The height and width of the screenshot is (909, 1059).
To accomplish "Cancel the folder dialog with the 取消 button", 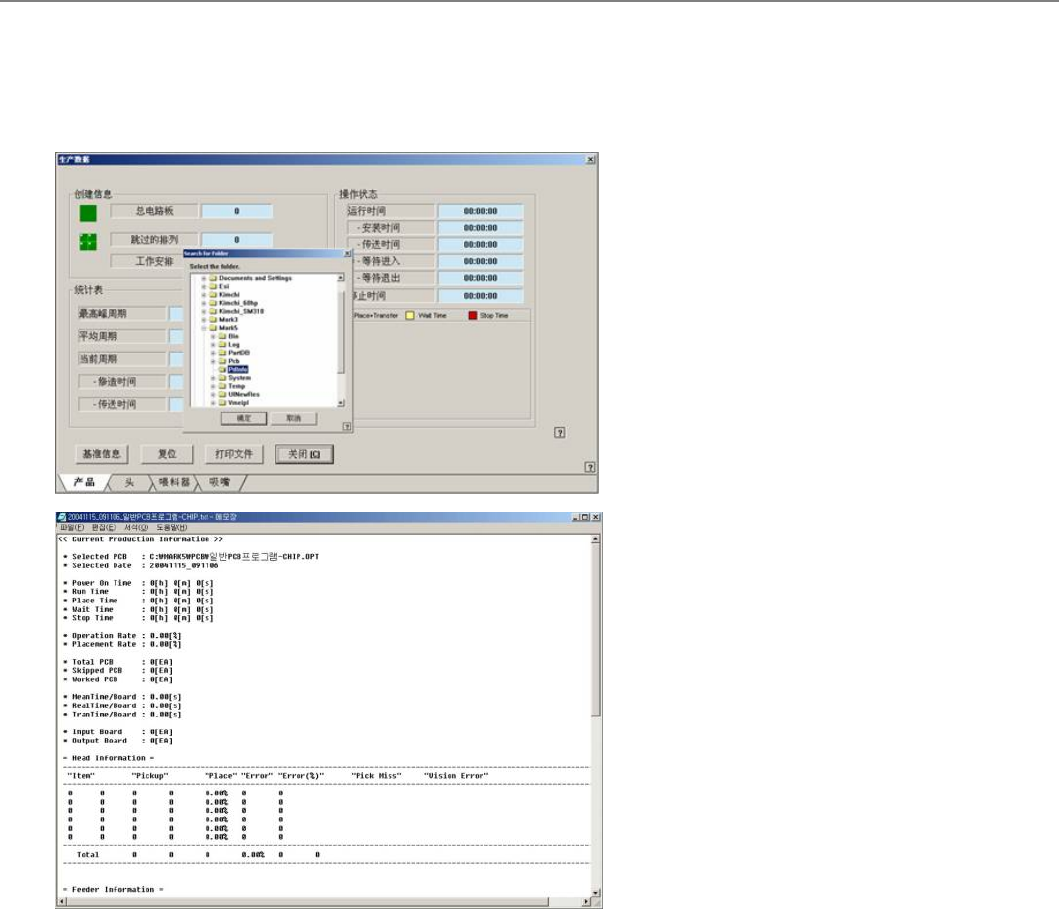I will 293,419.
